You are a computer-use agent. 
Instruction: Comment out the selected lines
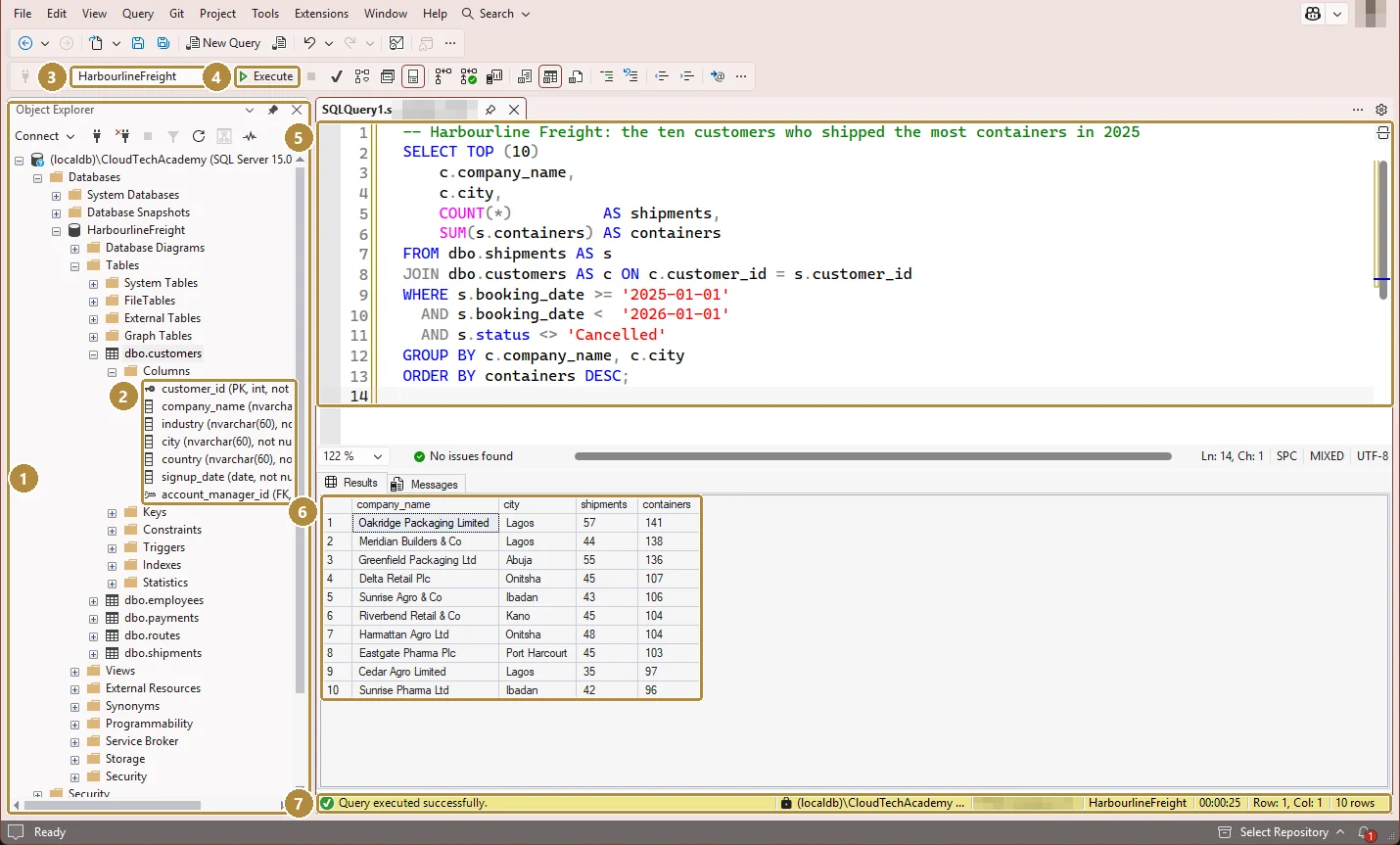607,76
